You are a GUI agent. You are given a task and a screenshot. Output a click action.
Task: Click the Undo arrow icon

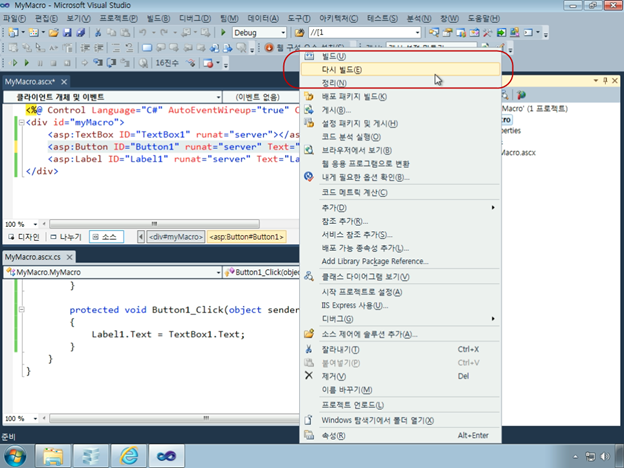pyautogui.click(x=142, y=32)
